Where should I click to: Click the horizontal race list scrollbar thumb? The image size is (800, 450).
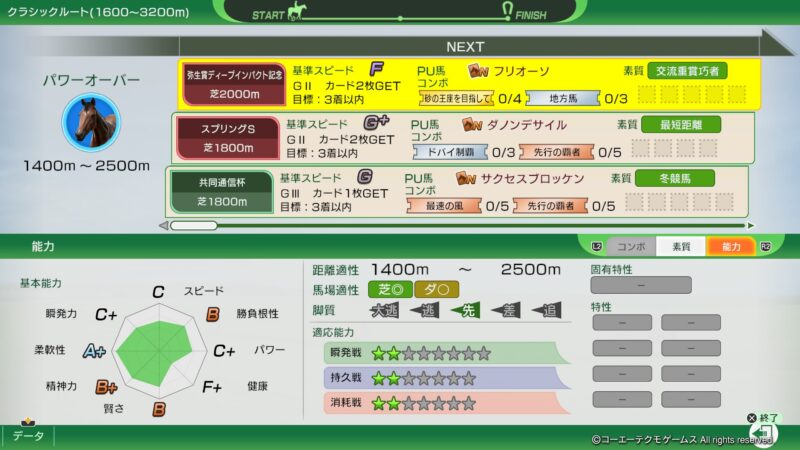pyautogui.click(x=194, y=226)
